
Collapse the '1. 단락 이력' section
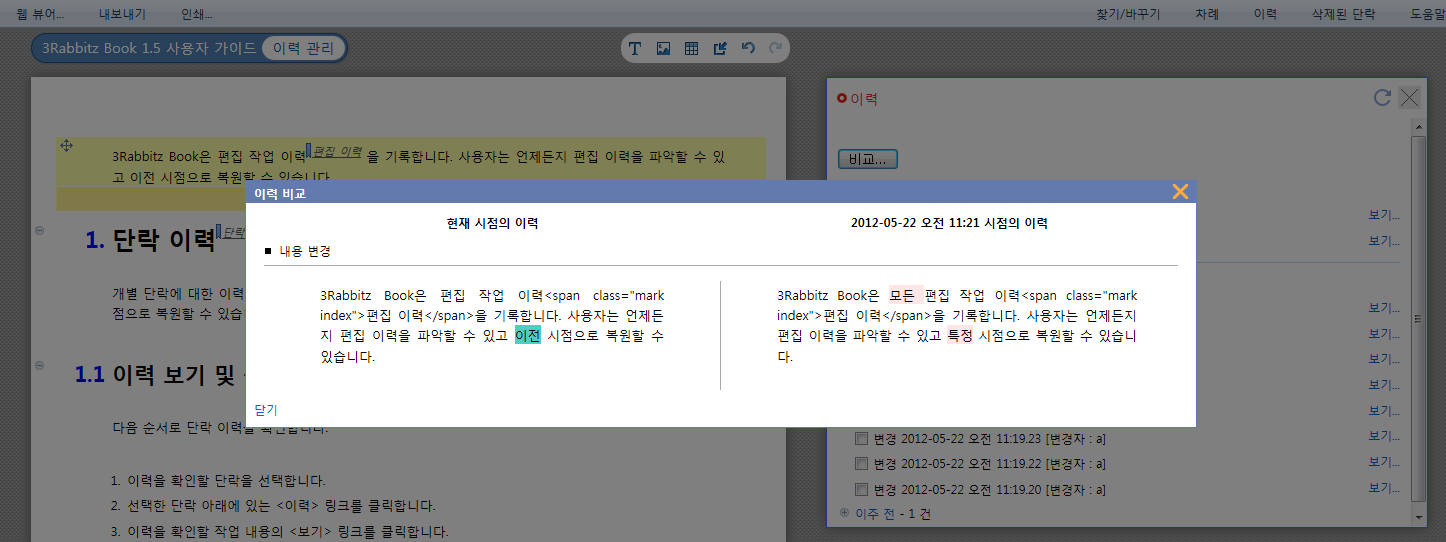(x=40, y=231)
